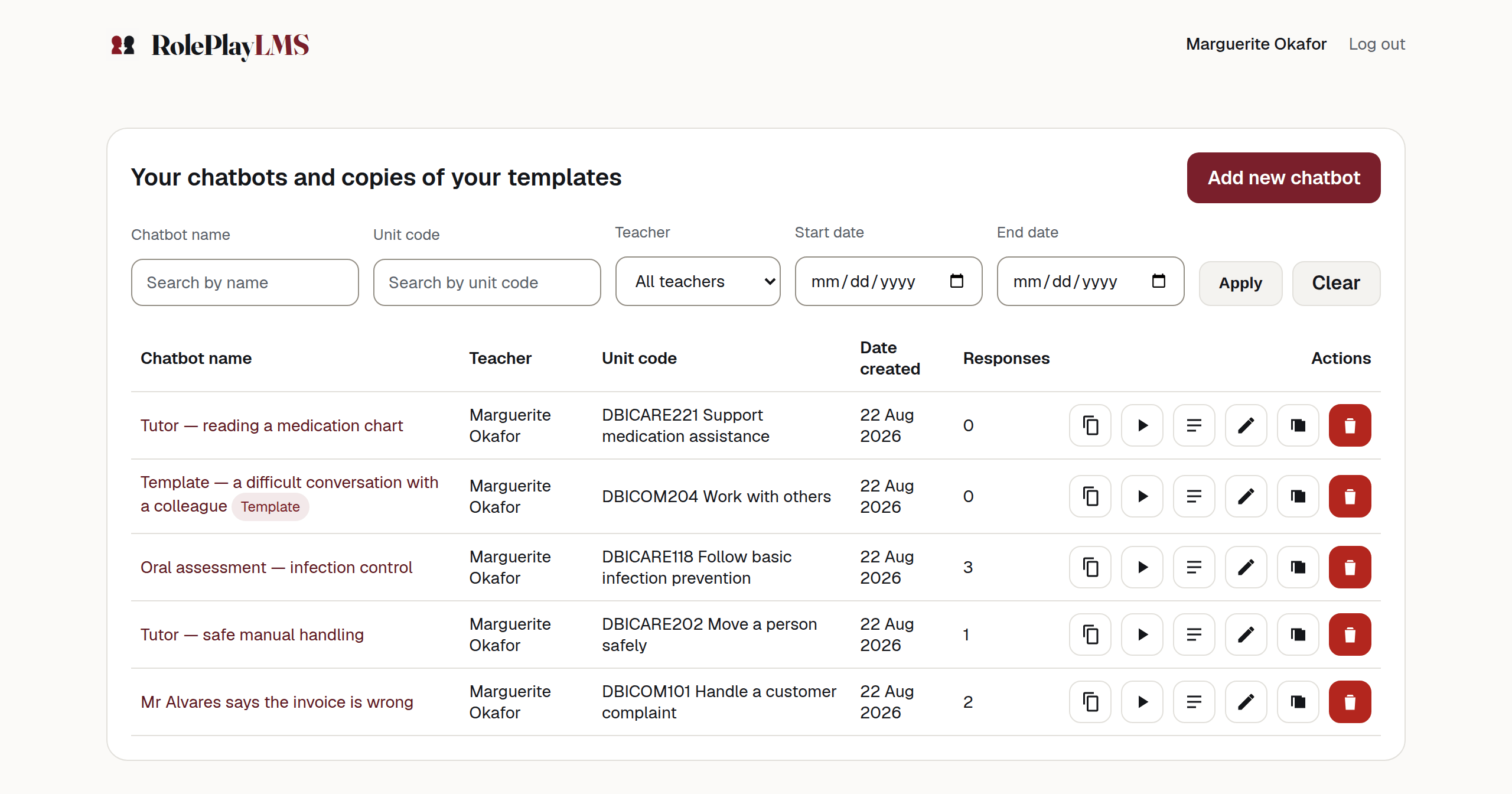Open Oral assessment — infection control
The height and width of the screenshot is (794, 1512).
coord(276,567)
